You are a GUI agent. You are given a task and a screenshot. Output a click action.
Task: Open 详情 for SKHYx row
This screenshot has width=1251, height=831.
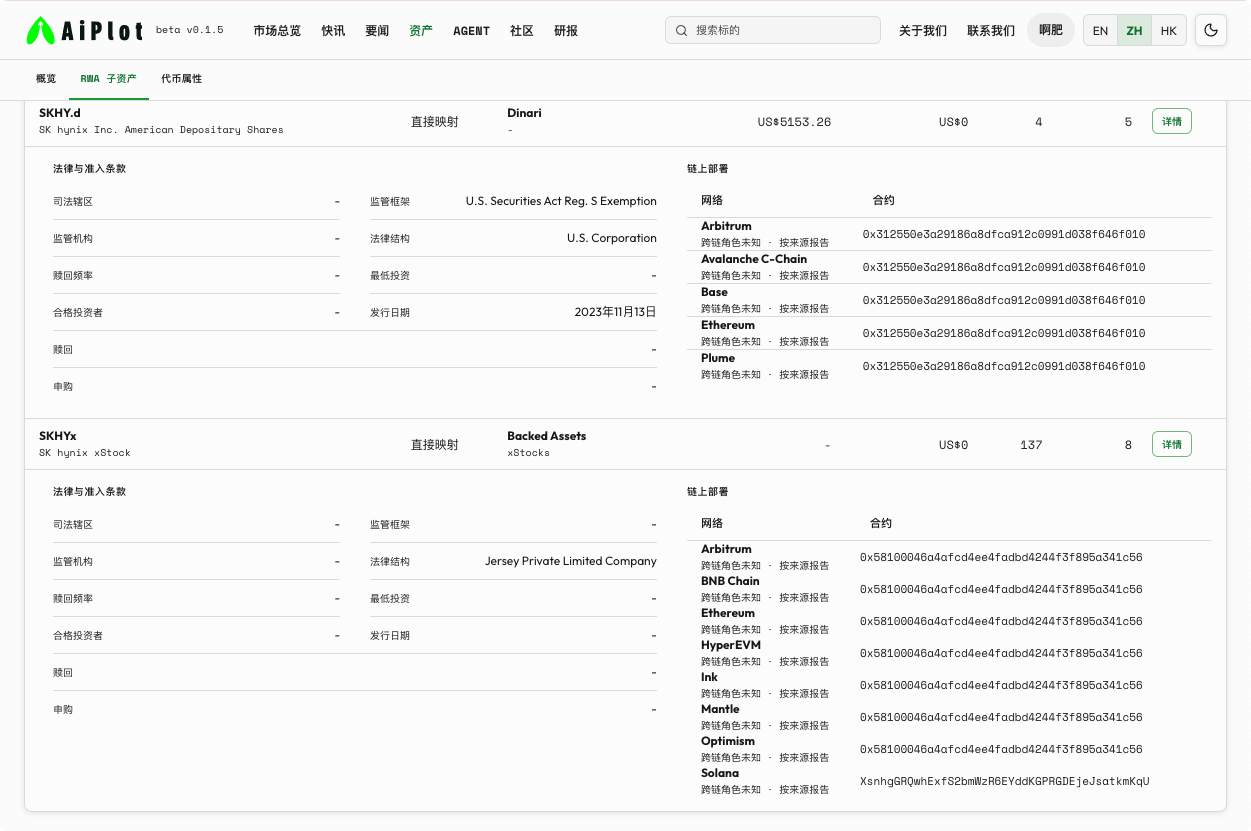pos(1172,444)
